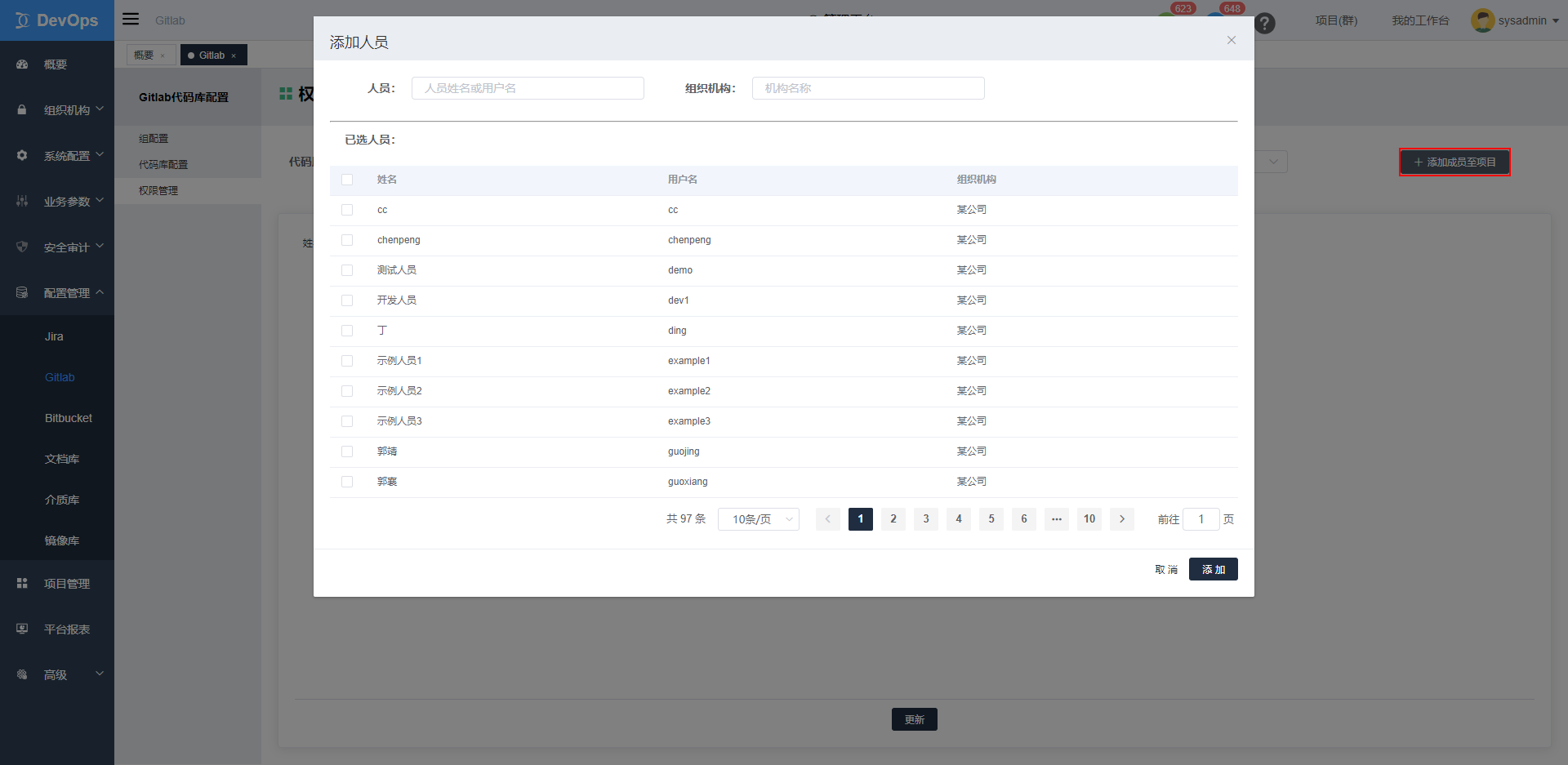The image size is (1568, 765).
Task: Focus the 人员姓名或用户名 search field
Action: (528, 88)
